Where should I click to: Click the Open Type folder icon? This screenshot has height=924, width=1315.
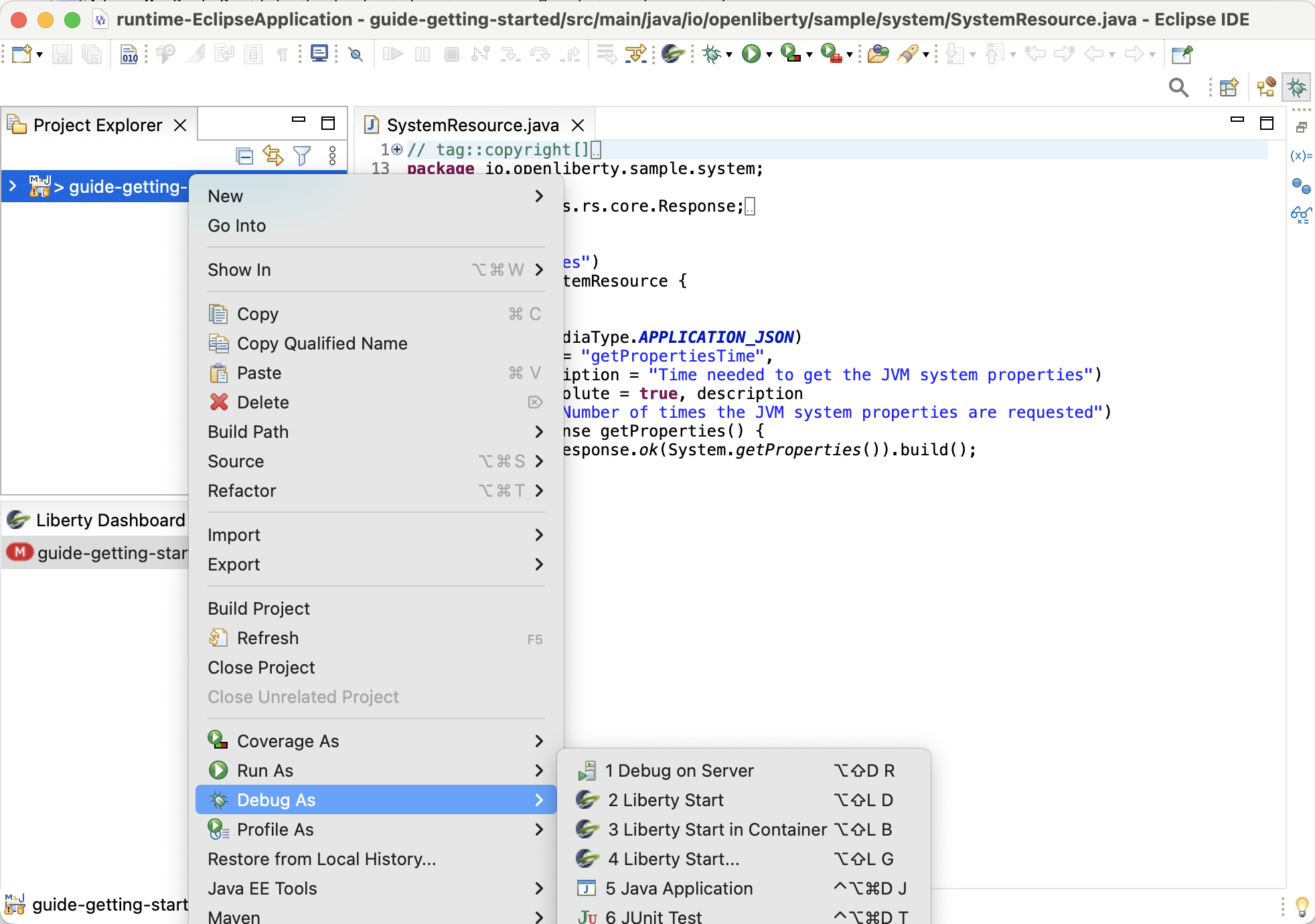(x=878, y=54)
